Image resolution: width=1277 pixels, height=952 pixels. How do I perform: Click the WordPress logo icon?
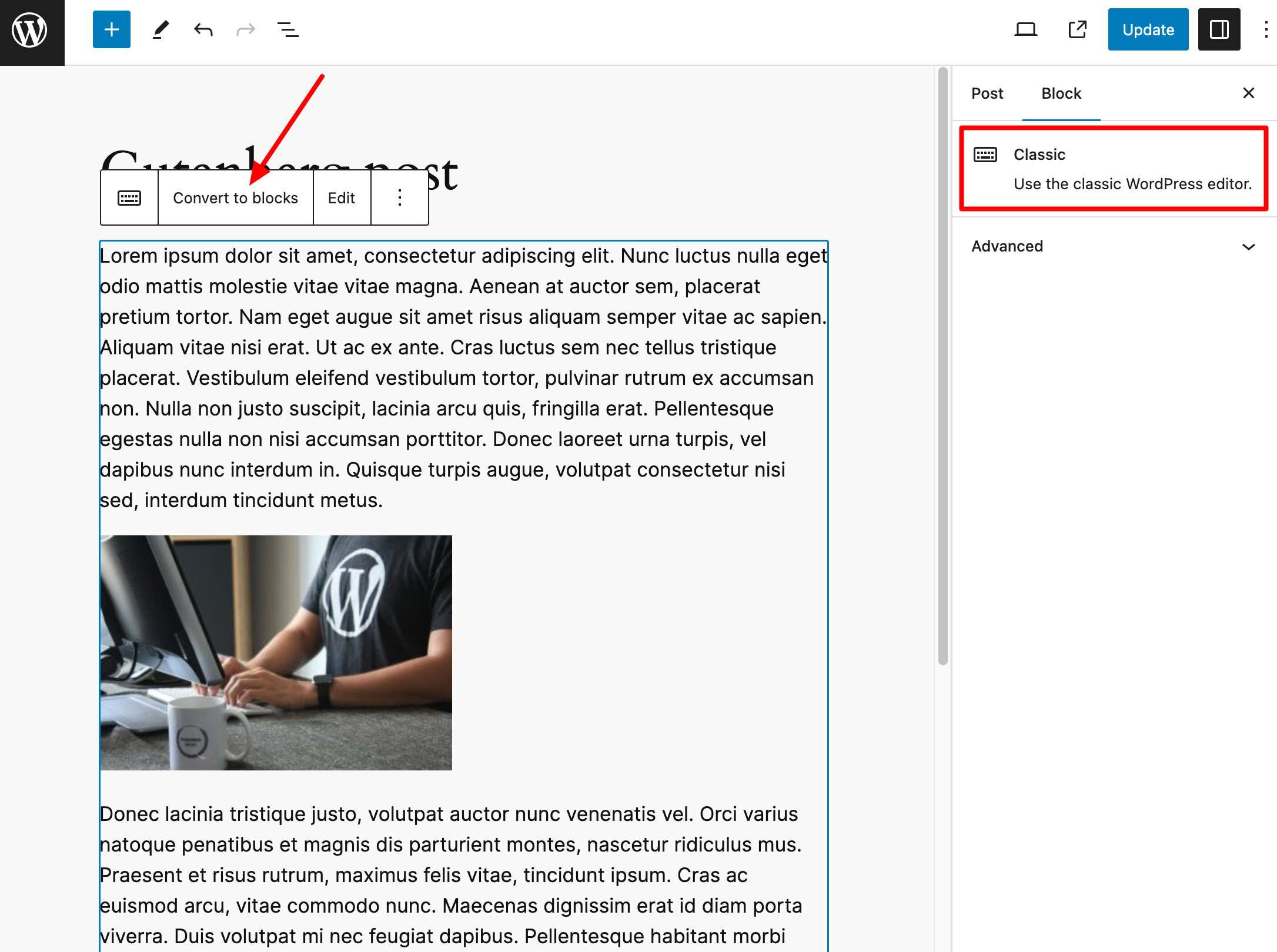click(x=31, y=31)
